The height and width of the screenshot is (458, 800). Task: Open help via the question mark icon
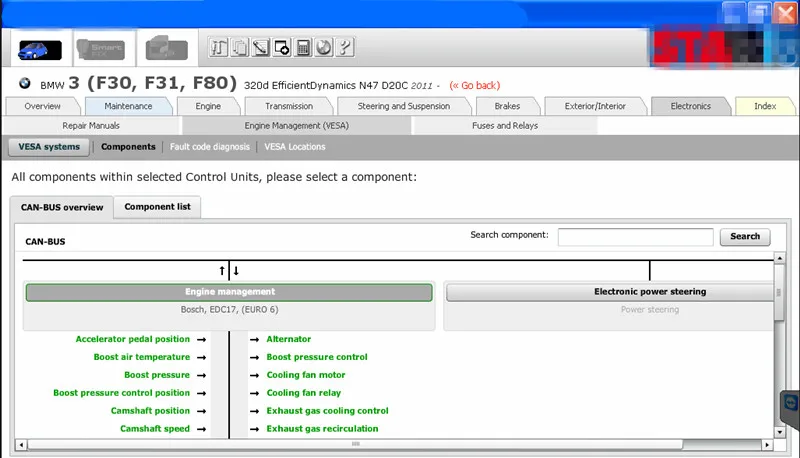[345, 47]
